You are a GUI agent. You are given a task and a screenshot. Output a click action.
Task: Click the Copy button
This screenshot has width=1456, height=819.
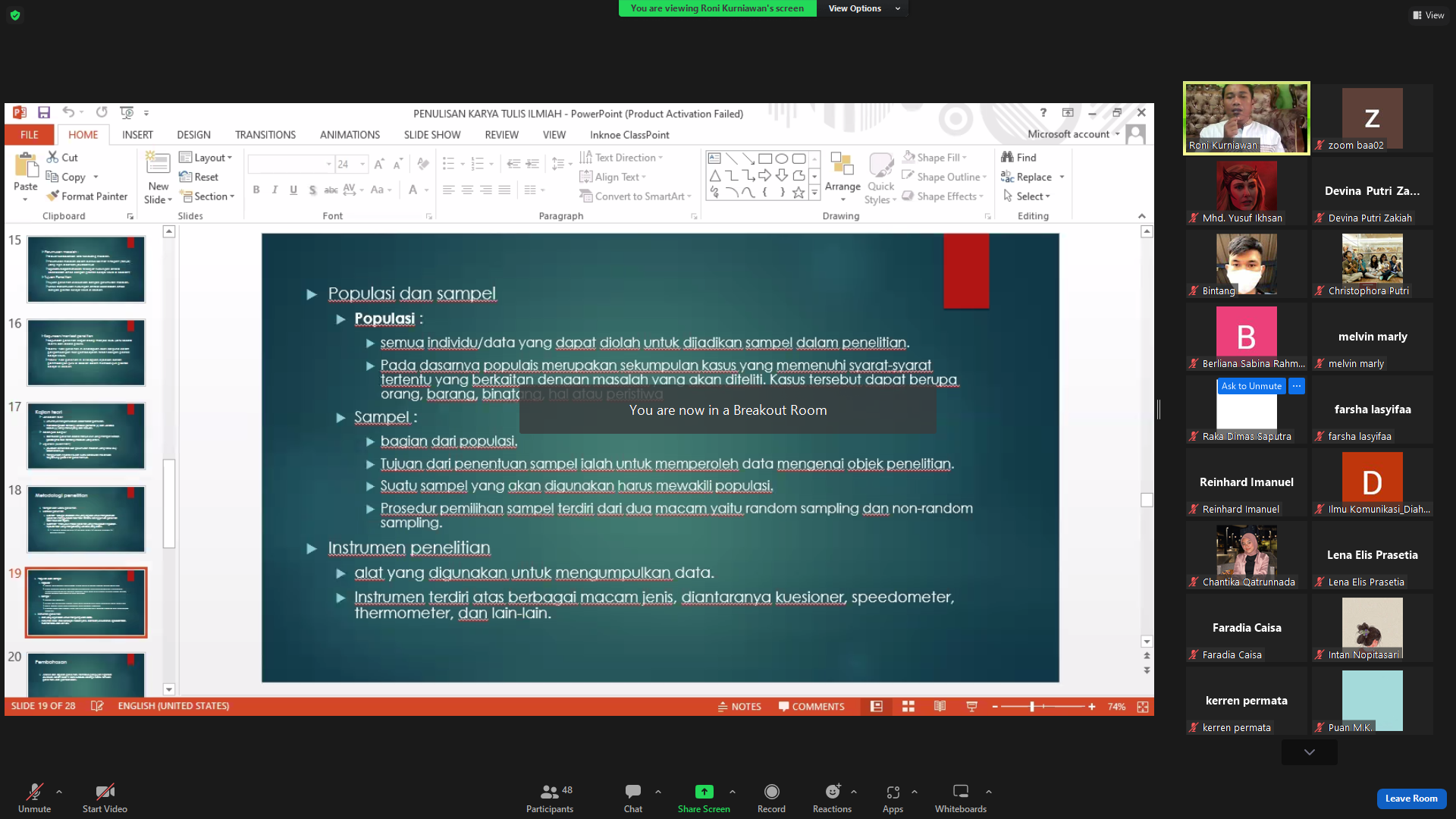66,177
